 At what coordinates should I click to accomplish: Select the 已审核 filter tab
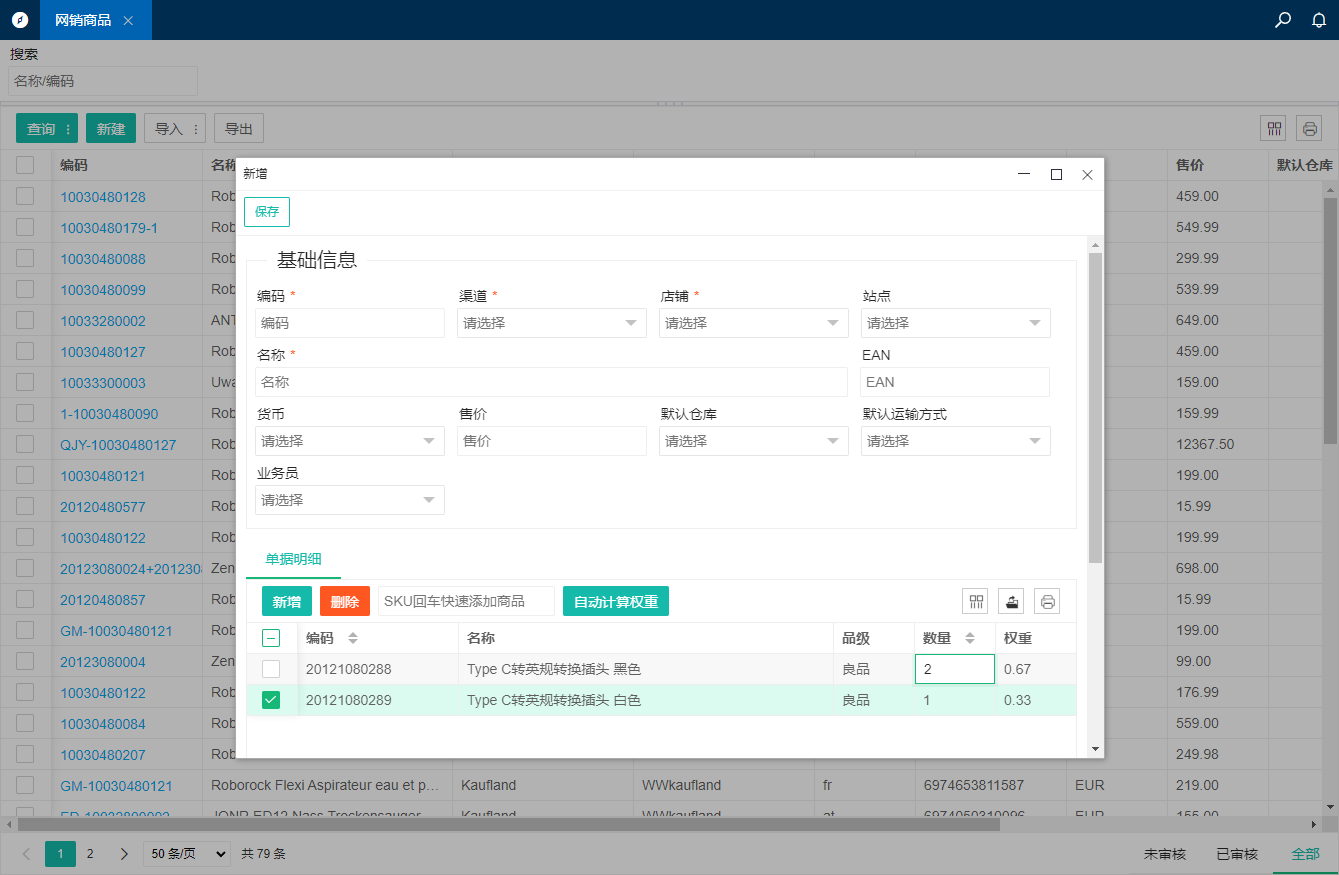click(1236, 854)
